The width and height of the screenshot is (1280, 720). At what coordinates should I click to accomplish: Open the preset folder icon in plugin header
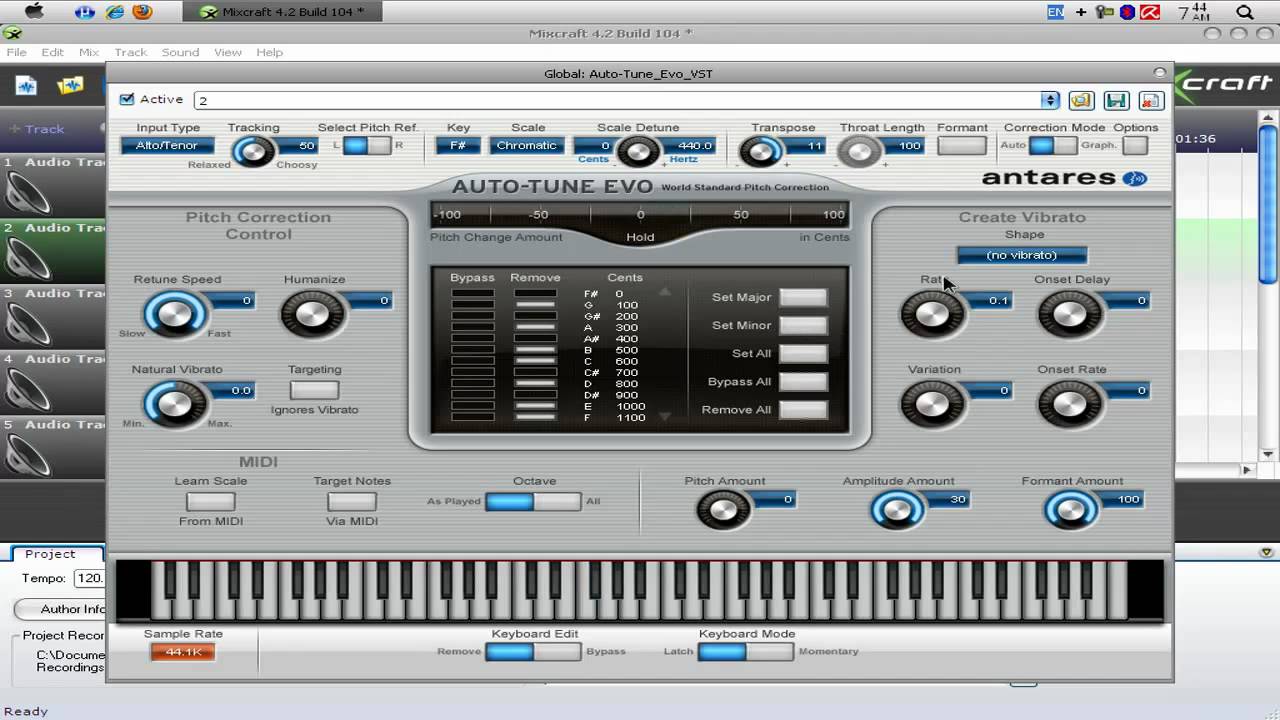(1081, 100)
